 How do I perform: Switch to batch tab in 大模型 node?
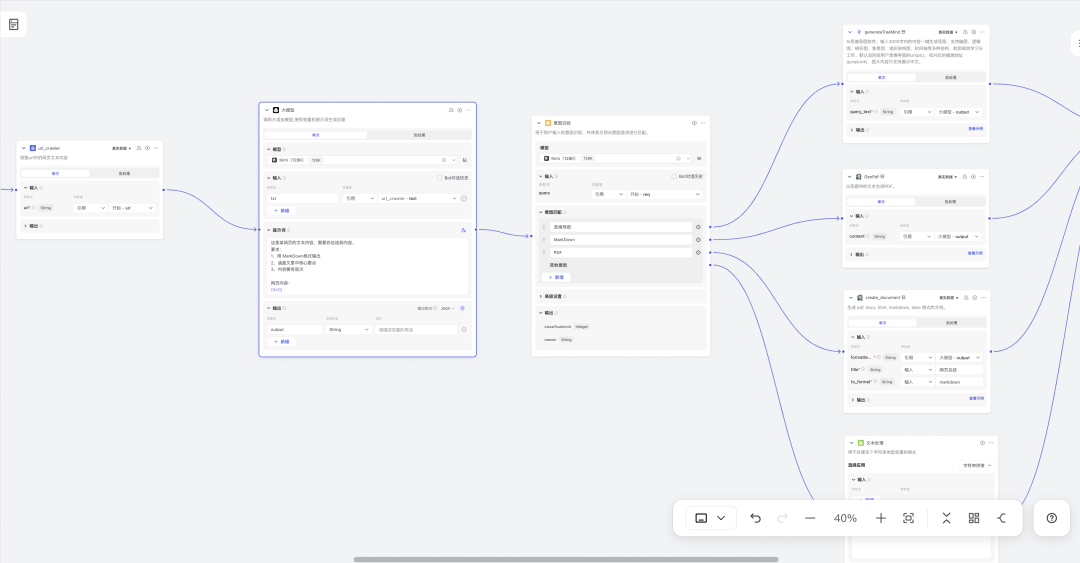coord(419,134)
